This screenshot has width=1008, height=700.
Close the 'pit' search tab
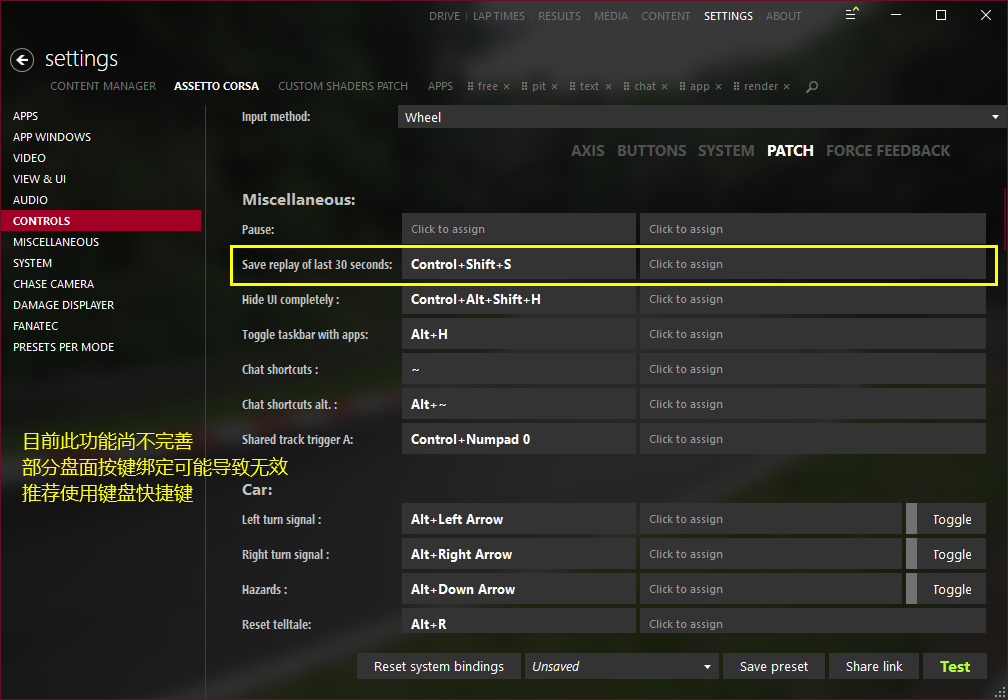point(555,86)
